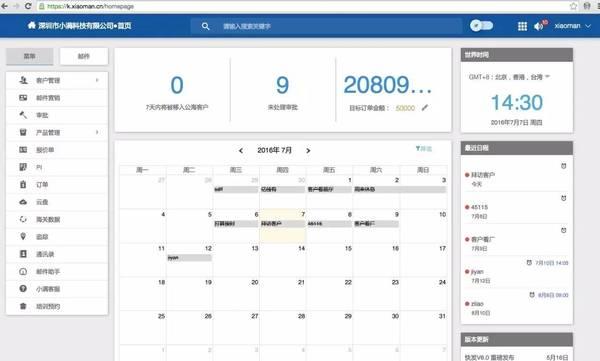
Task: Click the 20809… order amount figure
Action: (x=388, y=85)
